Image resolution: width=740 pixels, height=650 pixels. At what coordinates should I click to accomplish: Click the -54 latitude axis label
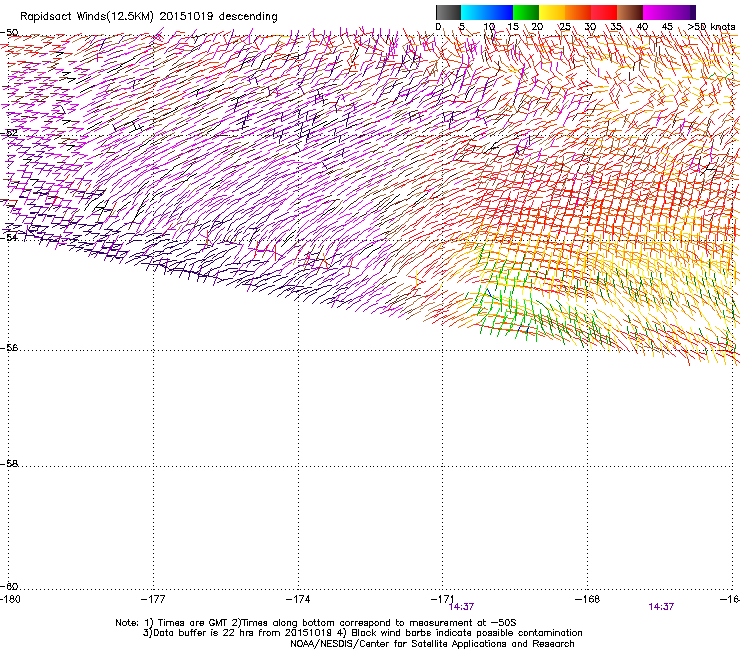coord(9,237)
